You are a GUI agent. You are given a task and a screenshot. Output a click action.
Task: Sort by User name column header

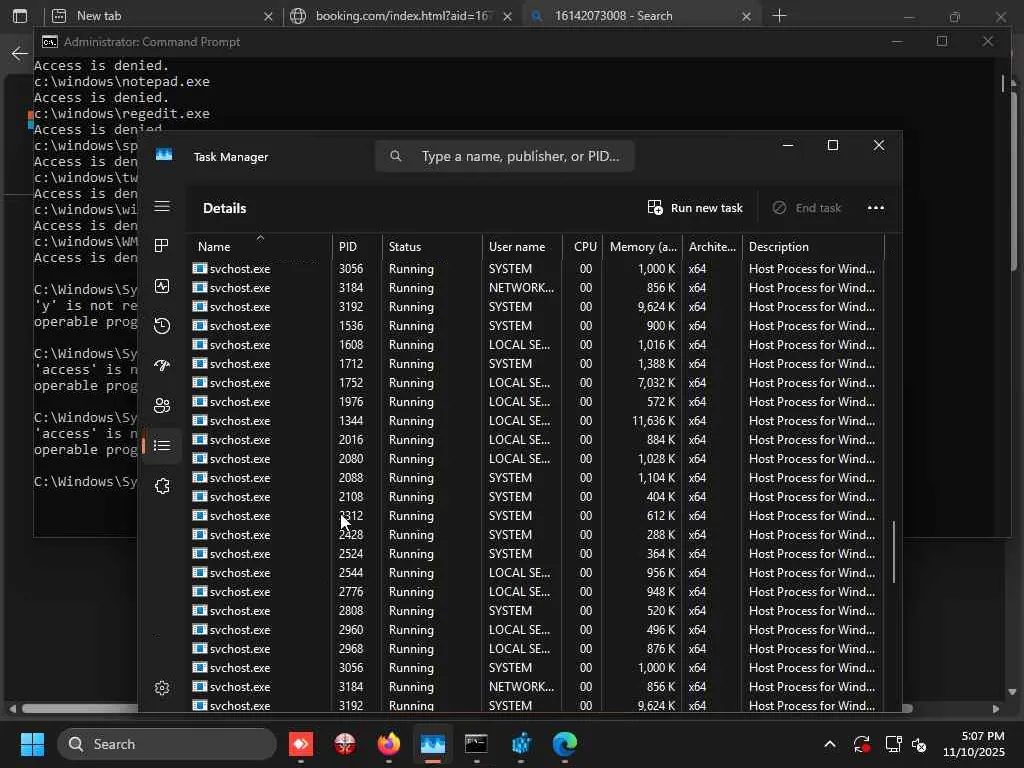pyautogui.click(x=517, y=247)
